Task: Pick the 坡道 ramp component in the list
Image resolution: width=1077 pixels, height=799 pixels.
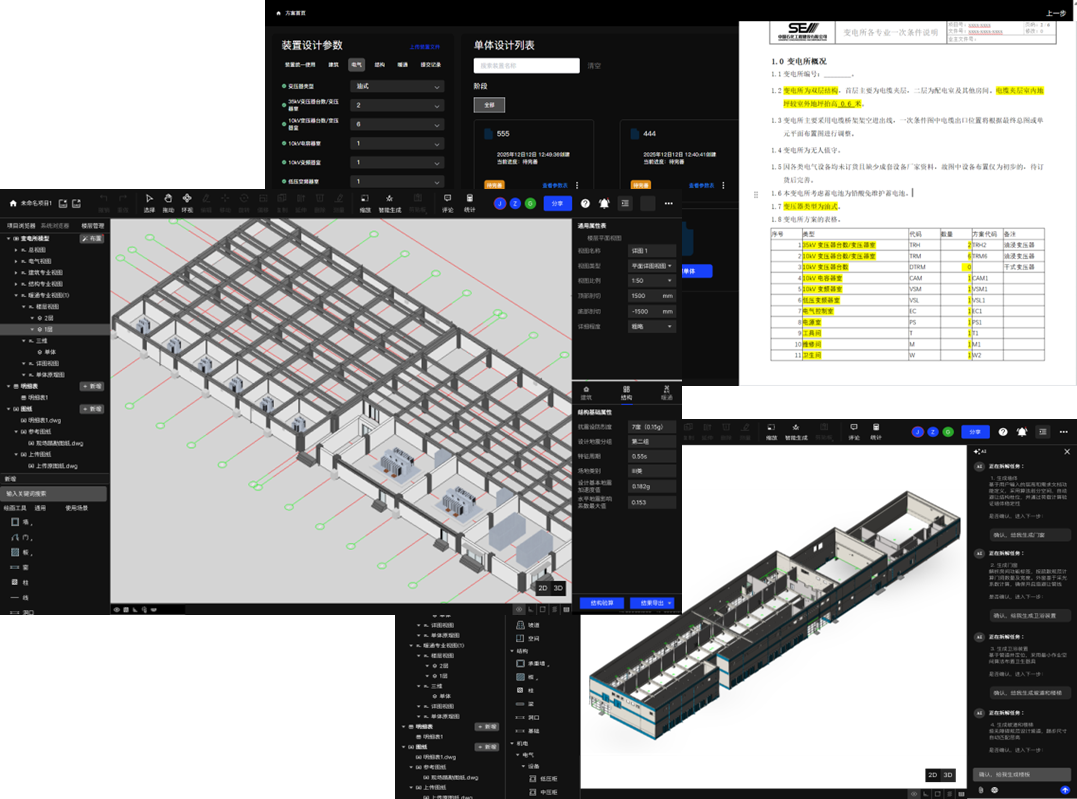Action: pyautogui.click(x=528, y=625)
